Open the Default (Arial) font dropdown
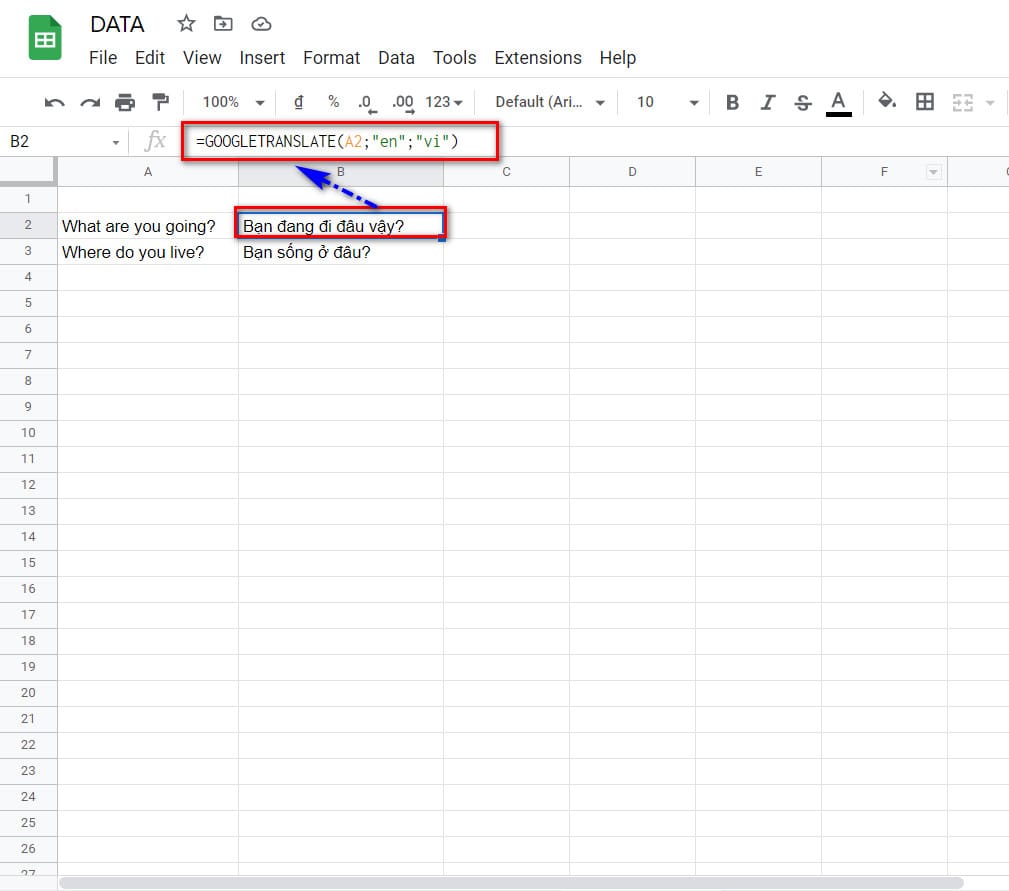The image size is (1009, 891). click(550, 102)
